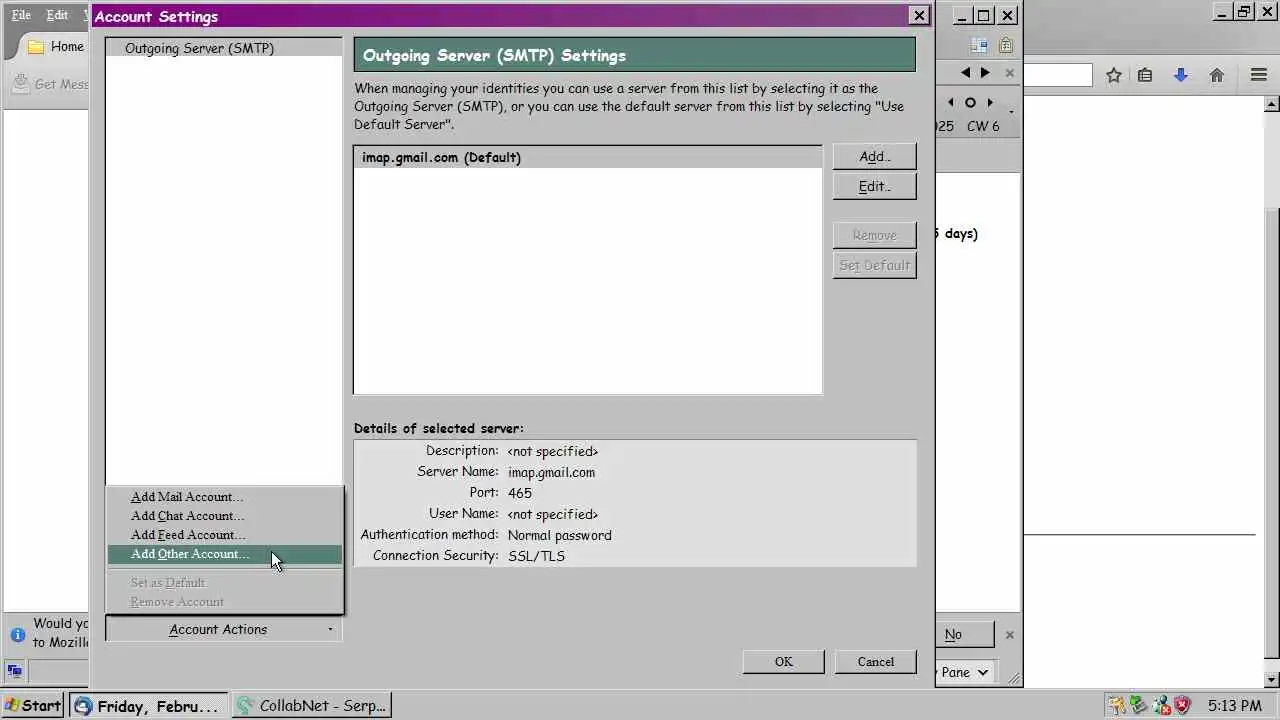Image resolution: width=1280 pixels, height=720 pixels.
Task: Click the 5:13 PM taskbar clock
Action: point(1234,706)
